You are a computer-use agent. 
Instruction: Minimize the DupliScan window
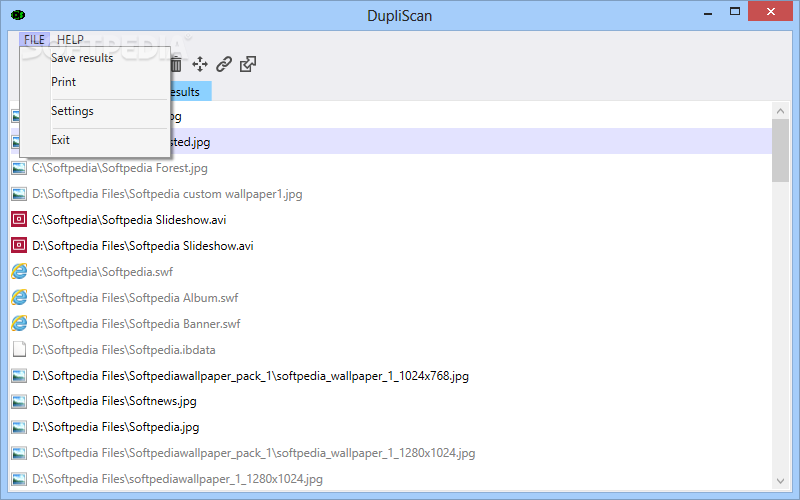(x=708, y=12)
